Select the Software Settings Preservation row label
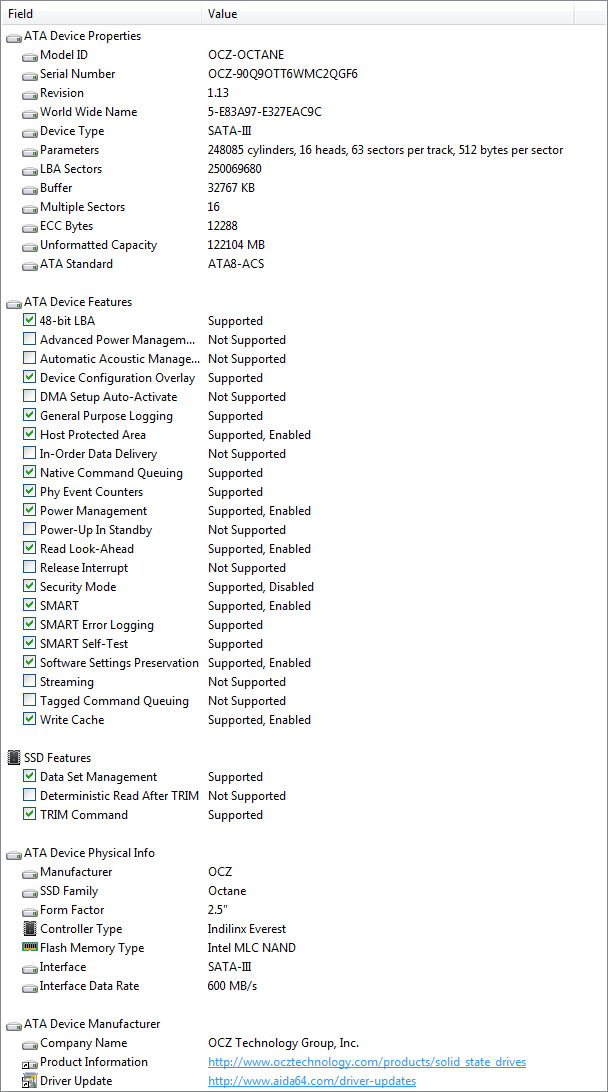 119,663
